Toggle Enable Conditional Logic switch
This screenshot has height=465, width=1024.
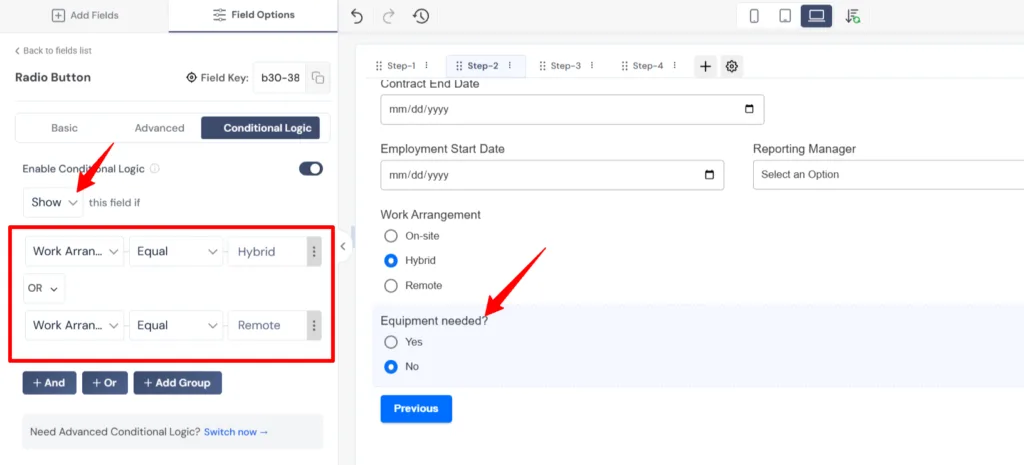[x=311, y=168]
